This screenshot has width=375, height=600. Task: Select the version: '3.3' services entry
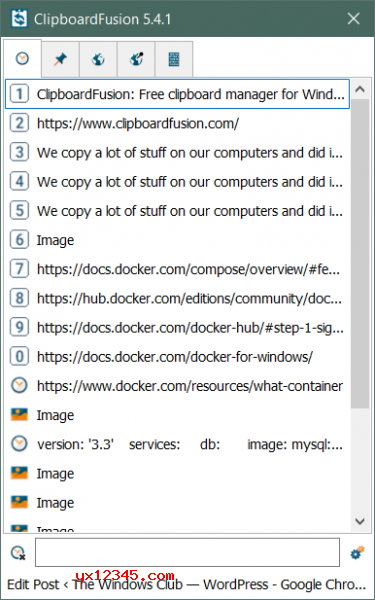[x=177, y=444]
